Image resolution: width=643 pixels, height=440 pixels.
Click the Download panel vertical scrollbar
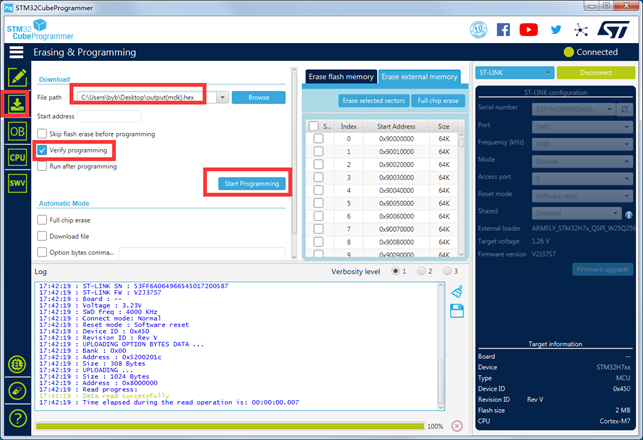[294, 164]
